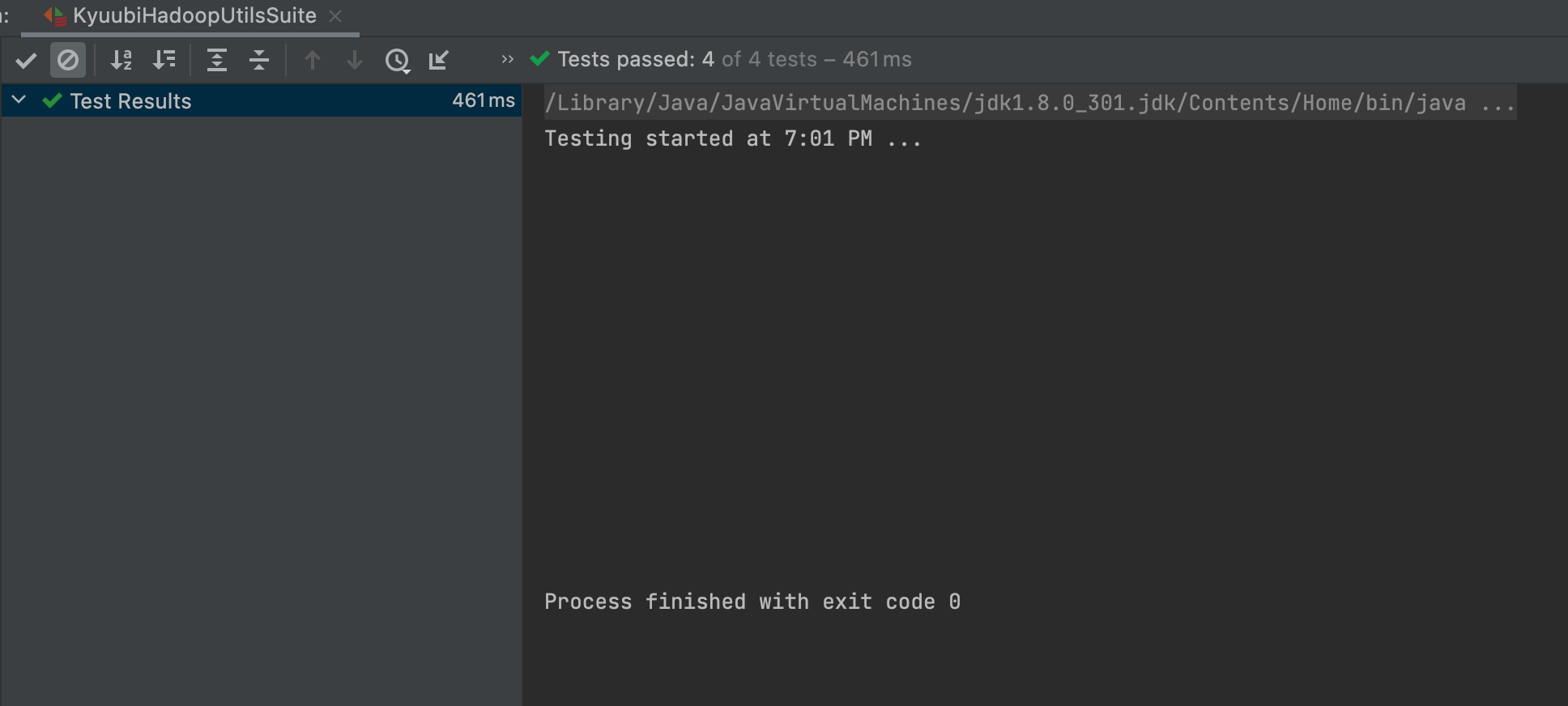The width and height of the screenshot is (1568, 706).
Task: Click the green passed checkmark in status
Action: tap(540, 59)
